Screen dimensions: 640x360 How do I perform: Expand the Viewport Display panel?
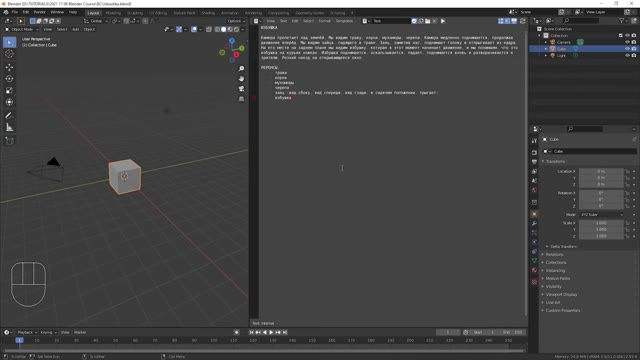click(561, 294)
